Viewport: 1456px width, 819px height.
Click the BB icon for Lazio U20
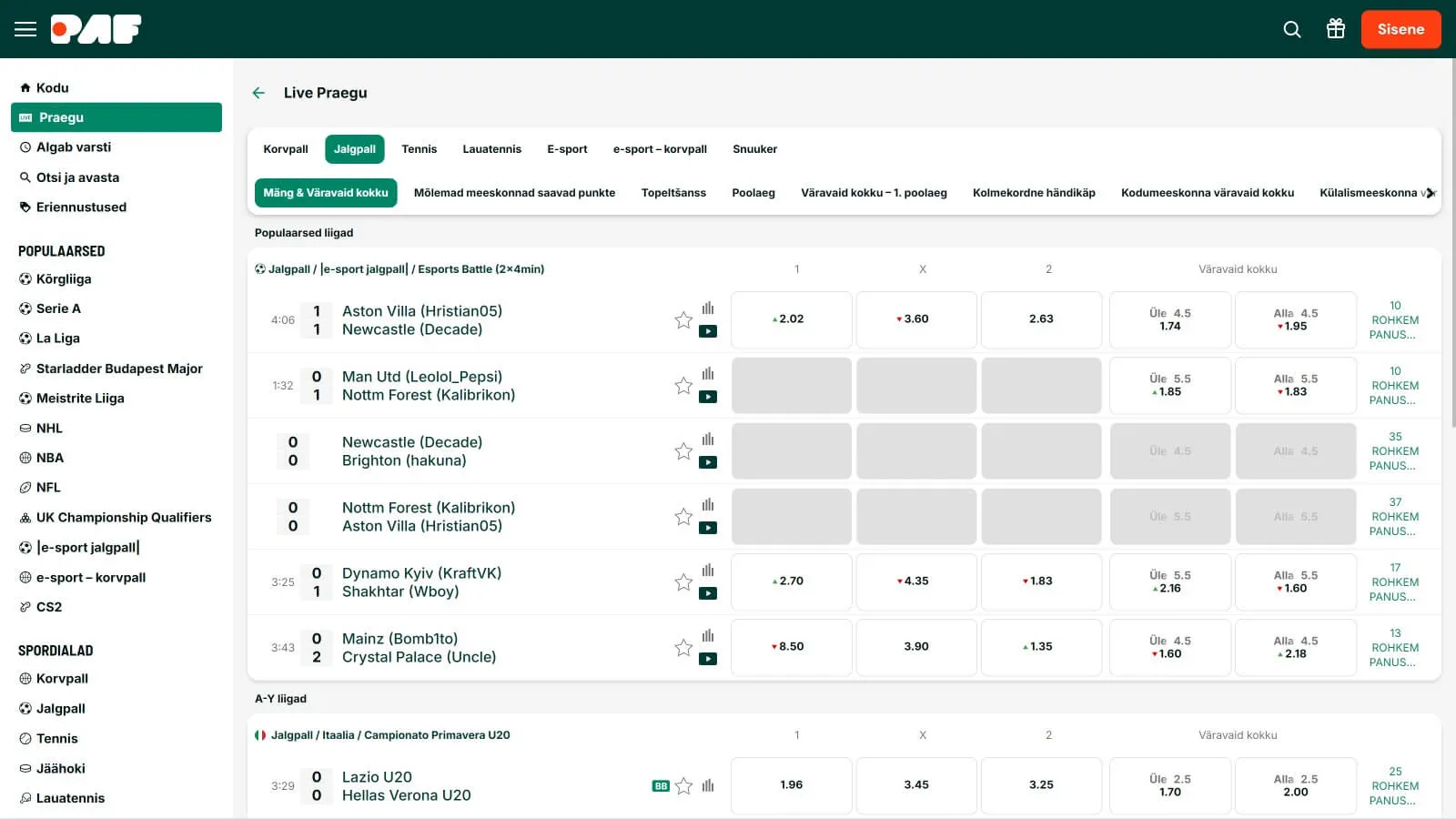coord(661,786)
